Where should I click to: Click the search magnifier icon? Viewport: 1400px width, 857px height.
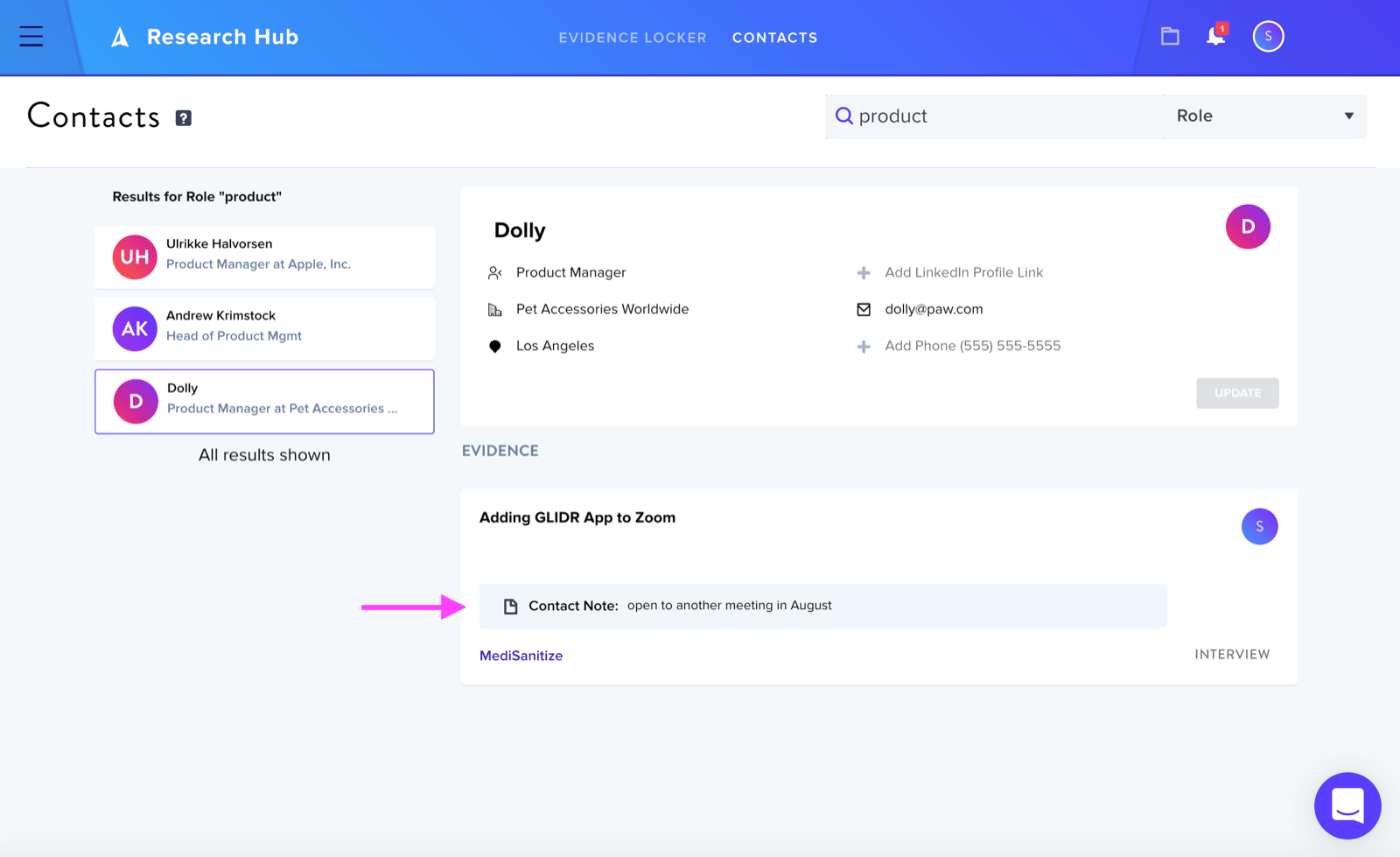(x=843, y=116)
